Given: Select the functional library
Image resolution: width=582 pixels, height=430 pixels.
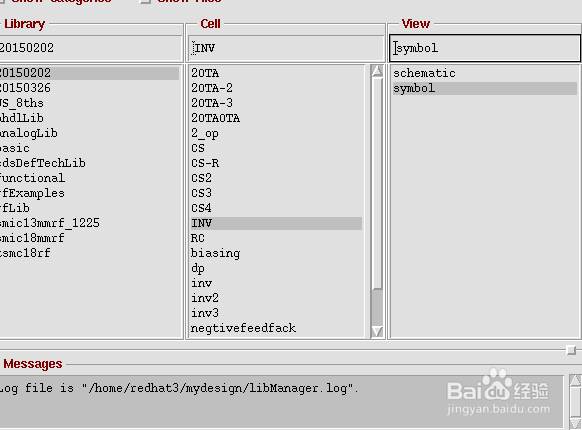Looking at the screenshot, I should coord(33,178).
